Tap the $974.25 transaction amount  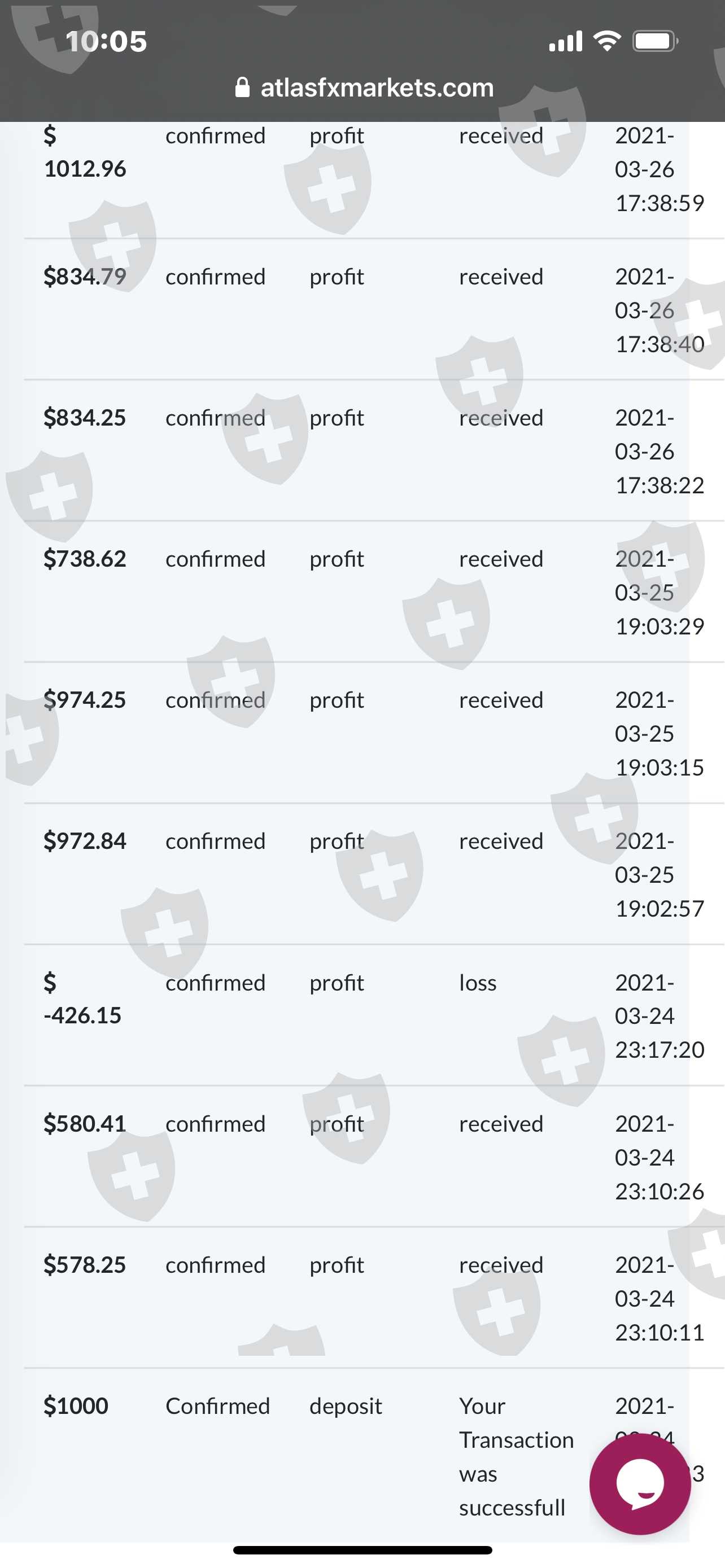click(x=85, y=700)
